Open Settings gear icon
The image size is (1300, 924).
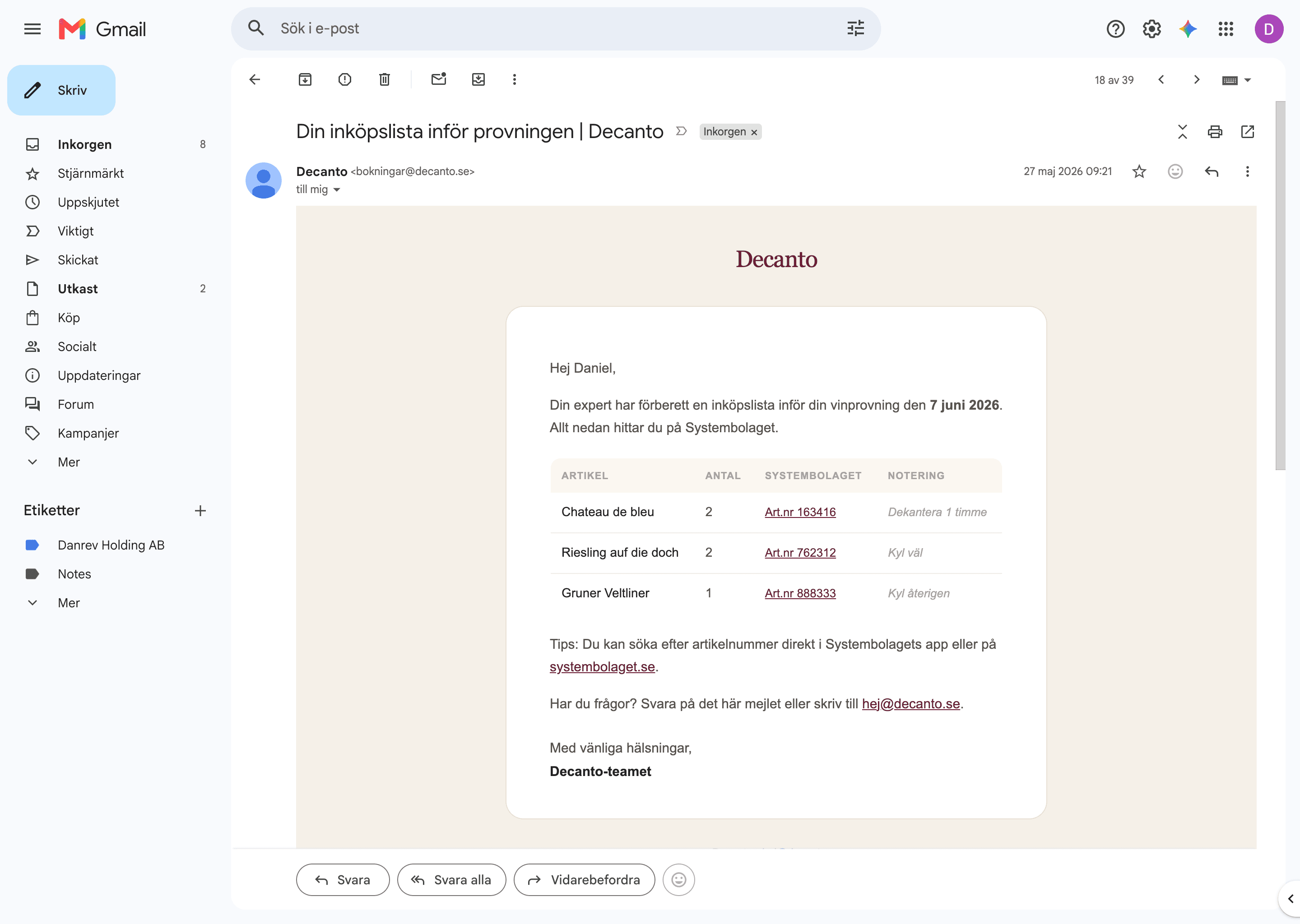[x=1151, y=28]
